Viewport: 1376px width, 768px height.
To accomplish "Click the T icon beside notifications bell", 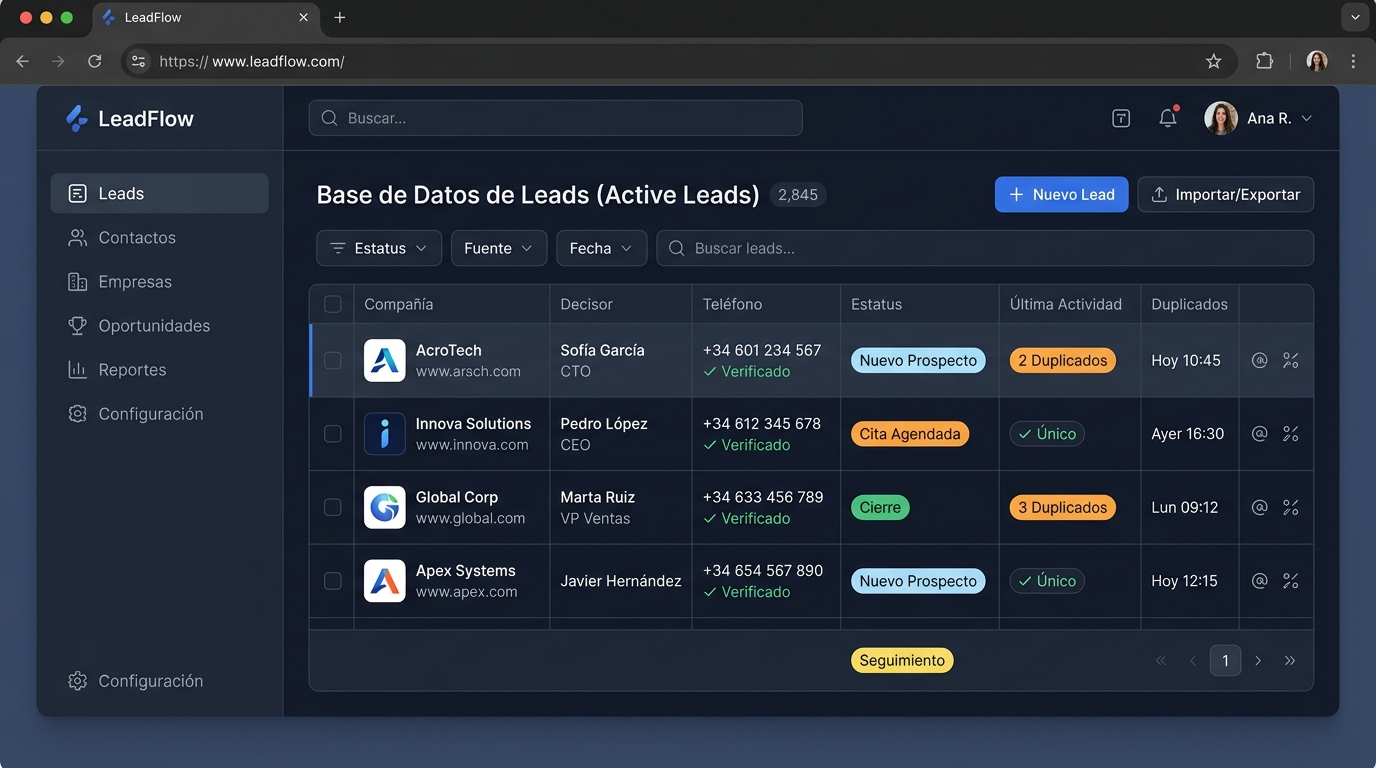I will coord(1121,118).
